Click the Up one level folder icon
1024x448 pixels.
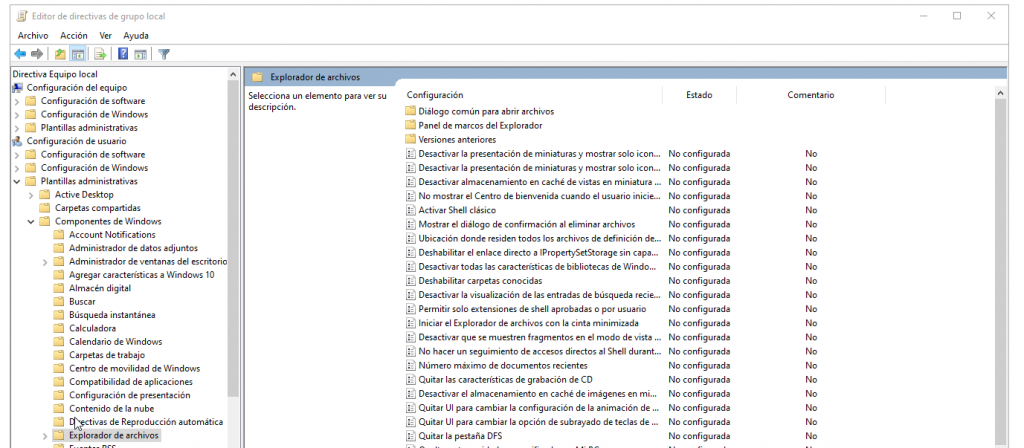60,54
